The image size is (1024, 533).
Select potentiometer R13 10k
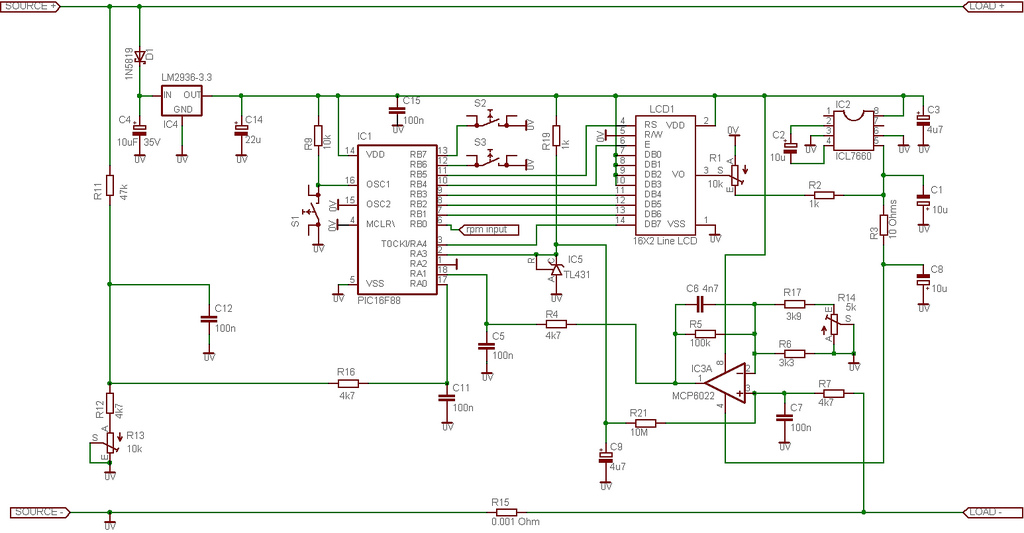[x=110, y=443]
